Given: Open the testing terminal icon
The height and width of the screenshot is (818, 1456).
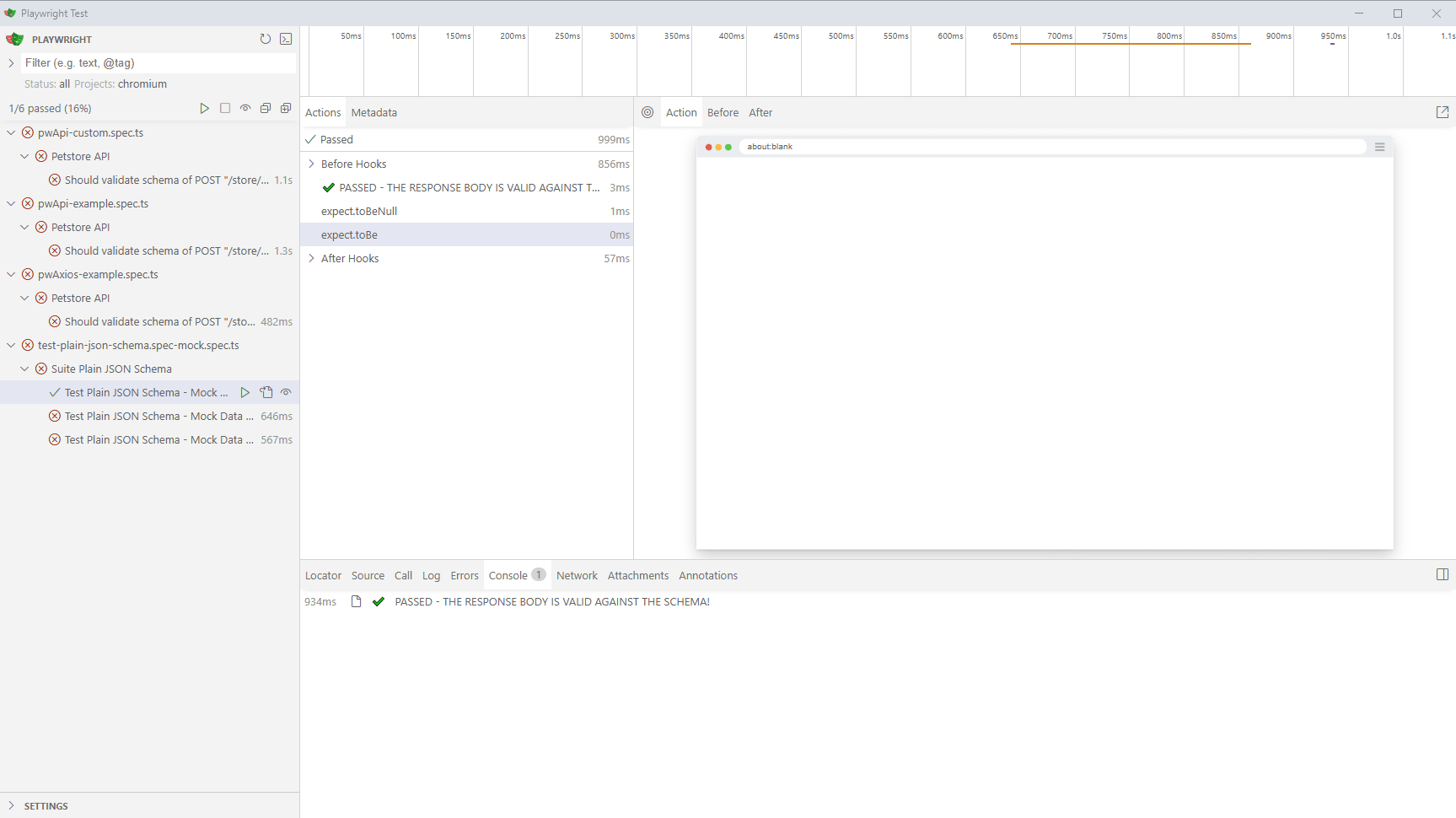Looking at the screenshot, I should pyautogui.click(x=286, y=39).
